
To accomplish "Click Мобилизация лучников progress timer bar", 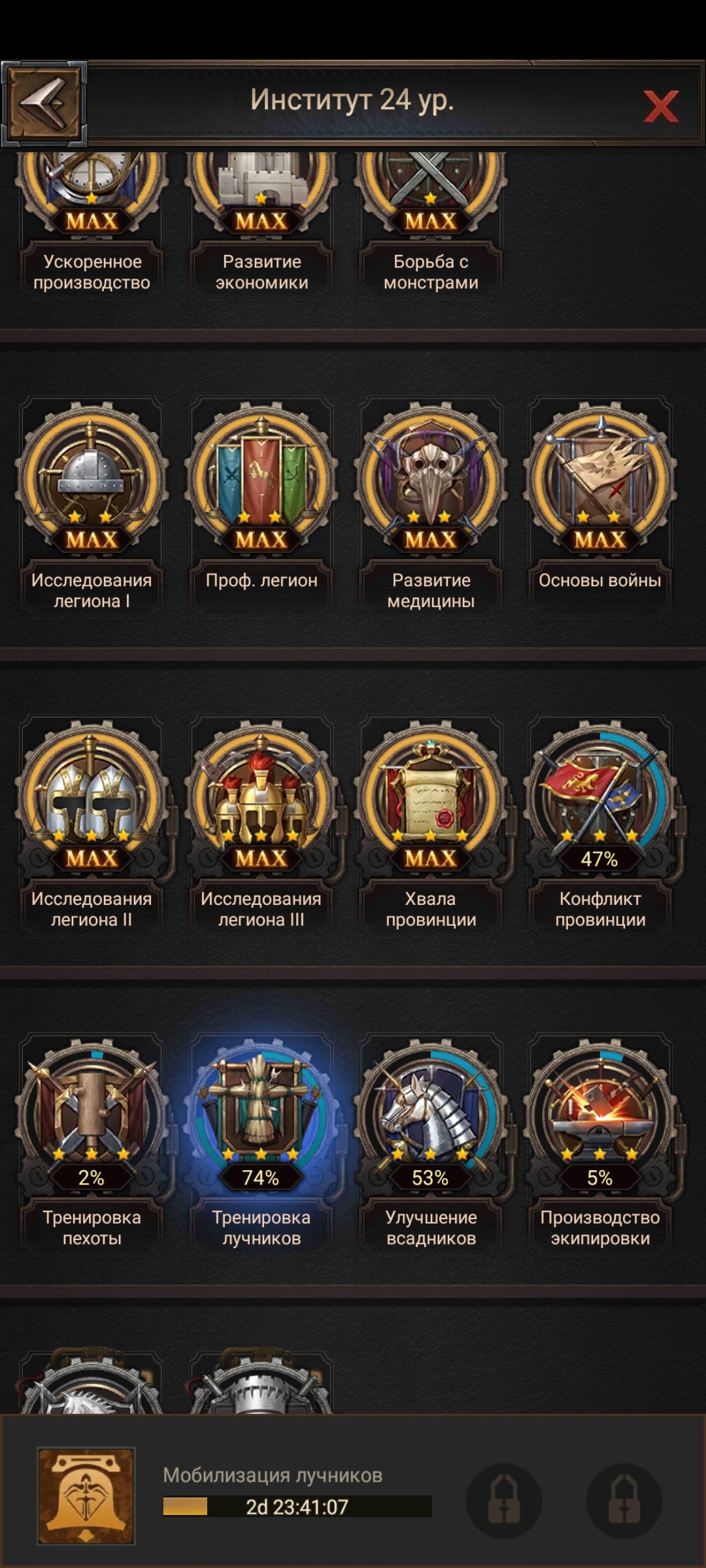I will (297, 1507).
